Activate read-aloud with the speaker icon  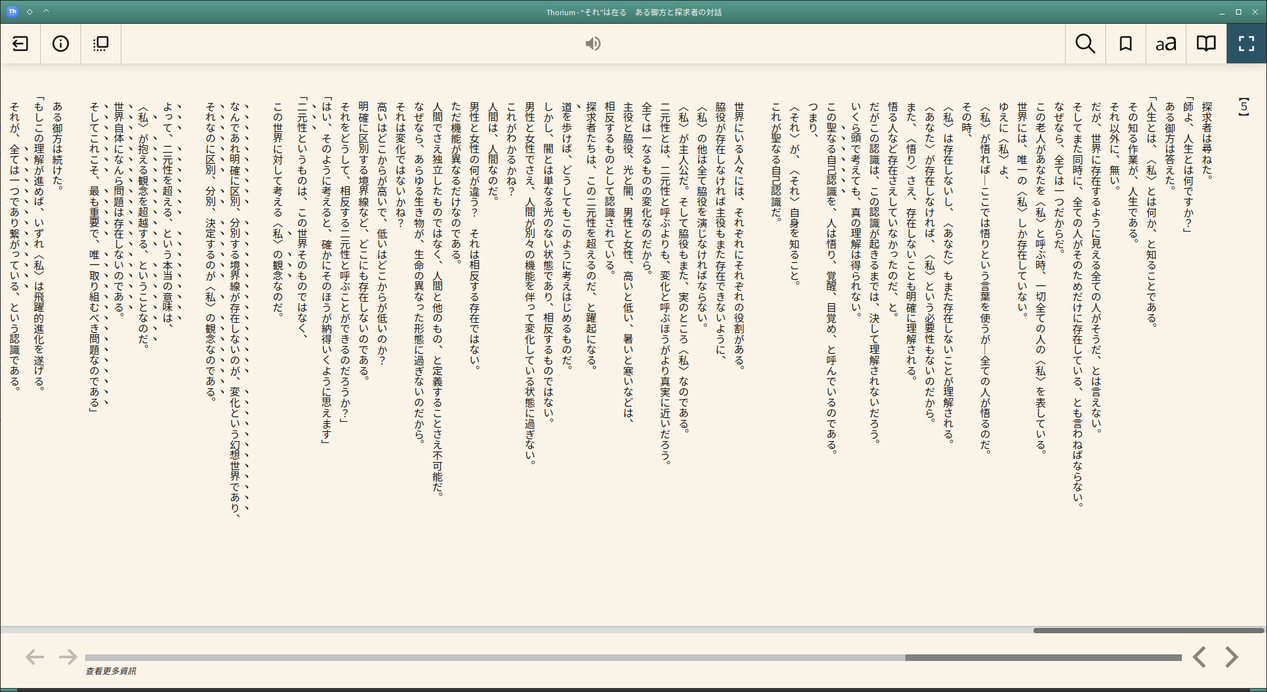(593, 44)
